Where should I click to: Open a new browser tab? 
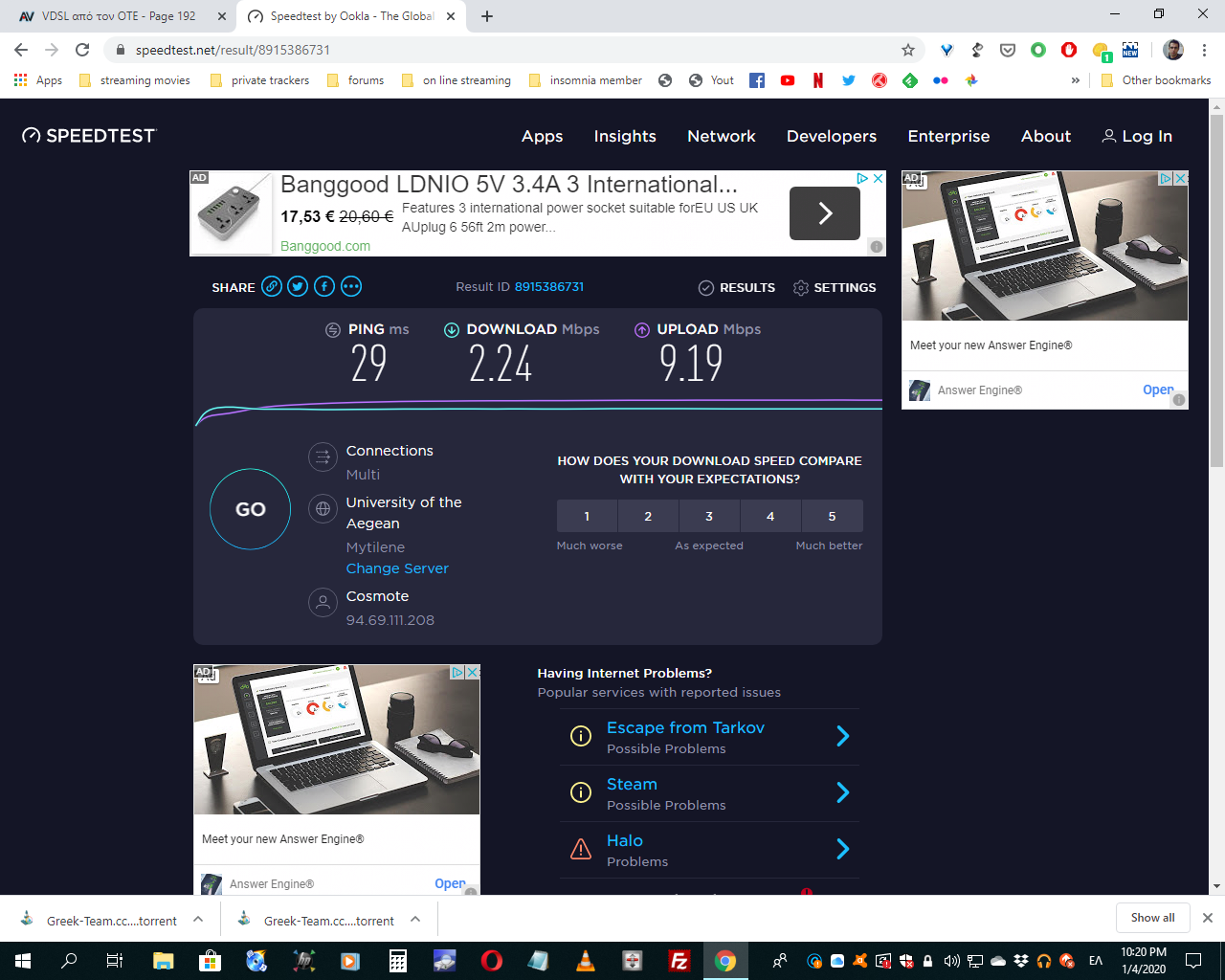[487, 16]
